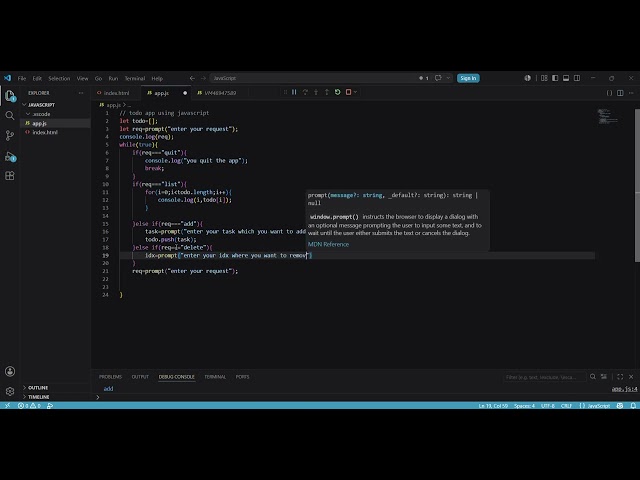
Task: Switch to the TERMINAL panel tab
Action: point(215,377)
